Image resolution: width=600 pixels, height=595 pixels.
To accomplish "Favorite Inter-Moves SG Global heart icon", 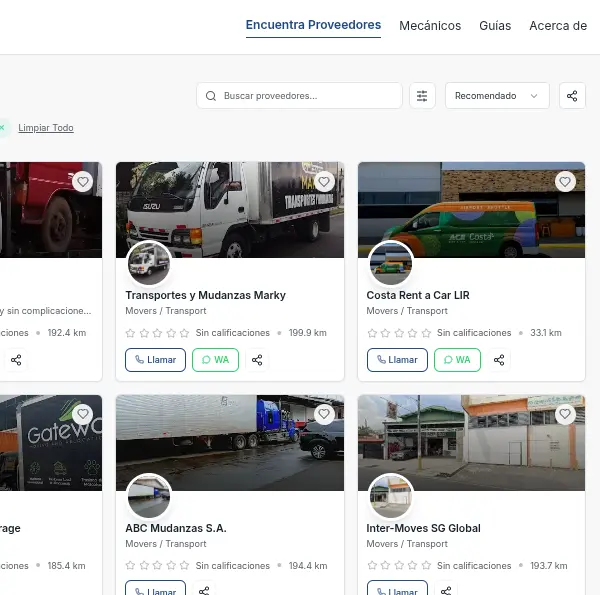I will [565, 414].
